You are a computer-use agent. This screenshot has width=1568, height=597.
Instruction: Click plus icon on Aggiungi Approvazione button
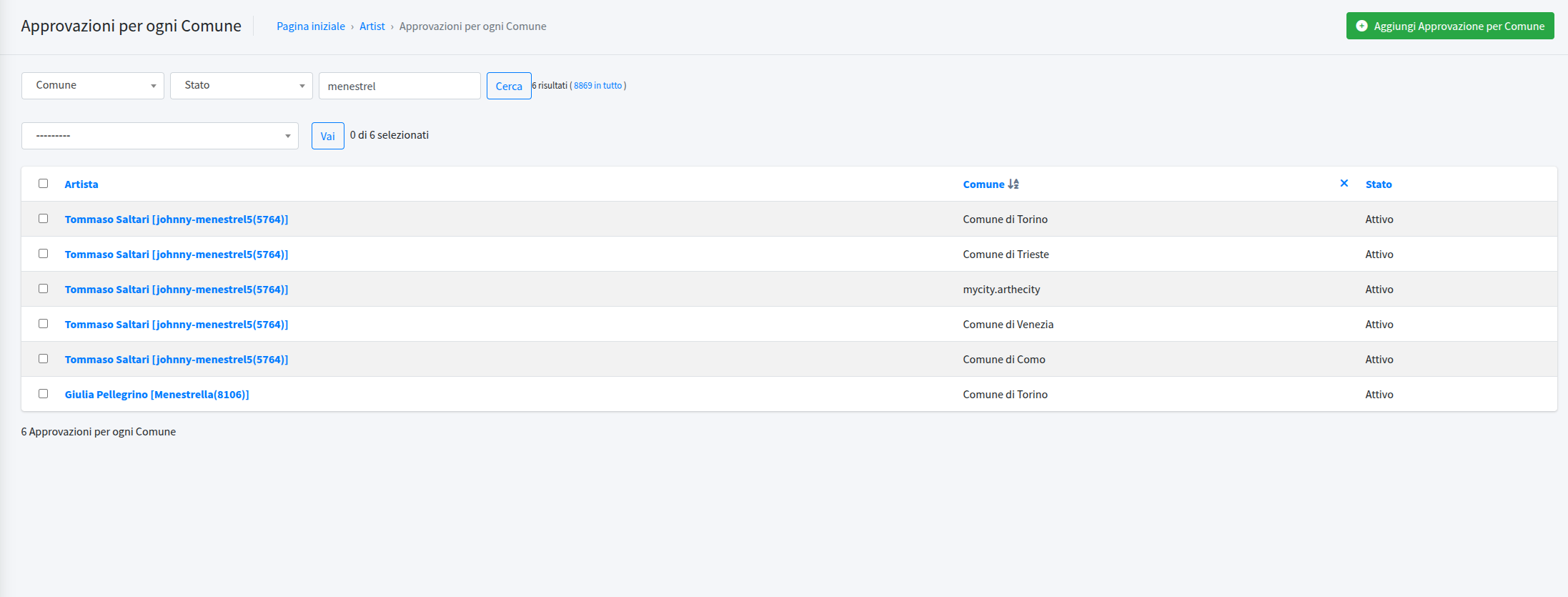(x=1361, y=26)
